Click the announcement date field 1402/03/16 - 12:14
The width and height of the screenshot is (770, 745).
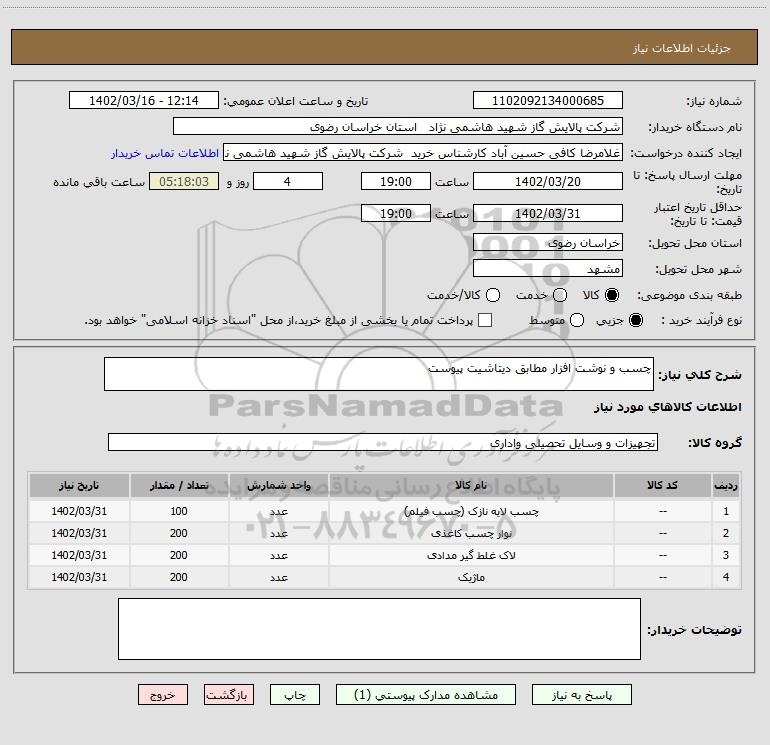(x=144, y=101)
